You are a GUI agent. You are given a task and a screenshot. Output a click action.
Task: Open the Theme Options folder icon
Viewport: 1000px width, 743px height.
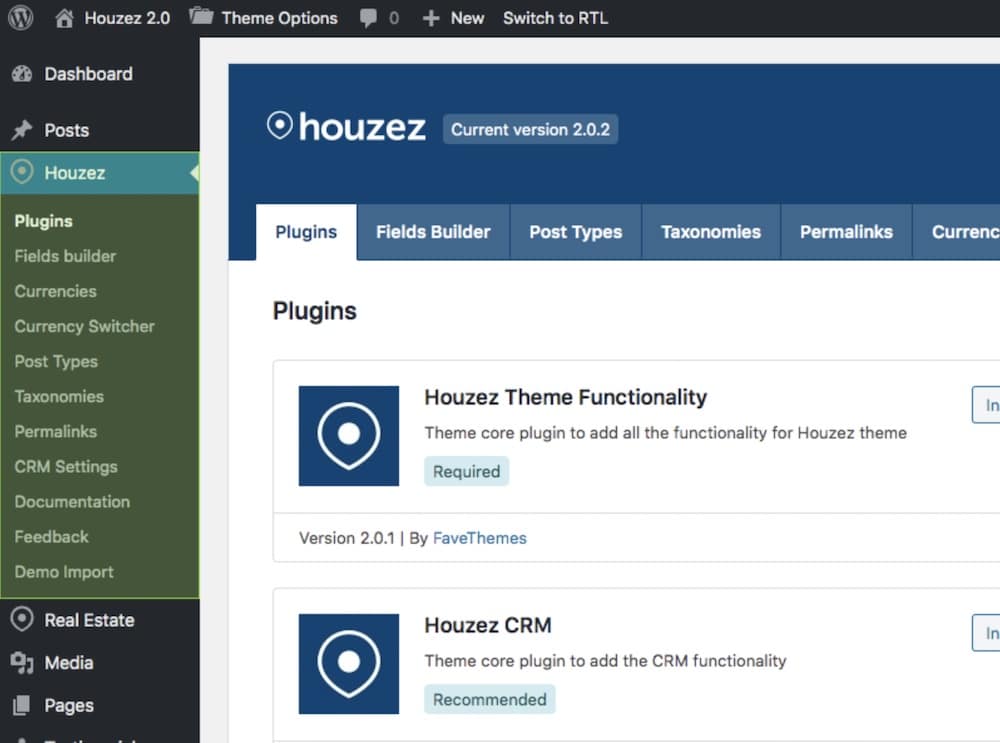[202, 17]
